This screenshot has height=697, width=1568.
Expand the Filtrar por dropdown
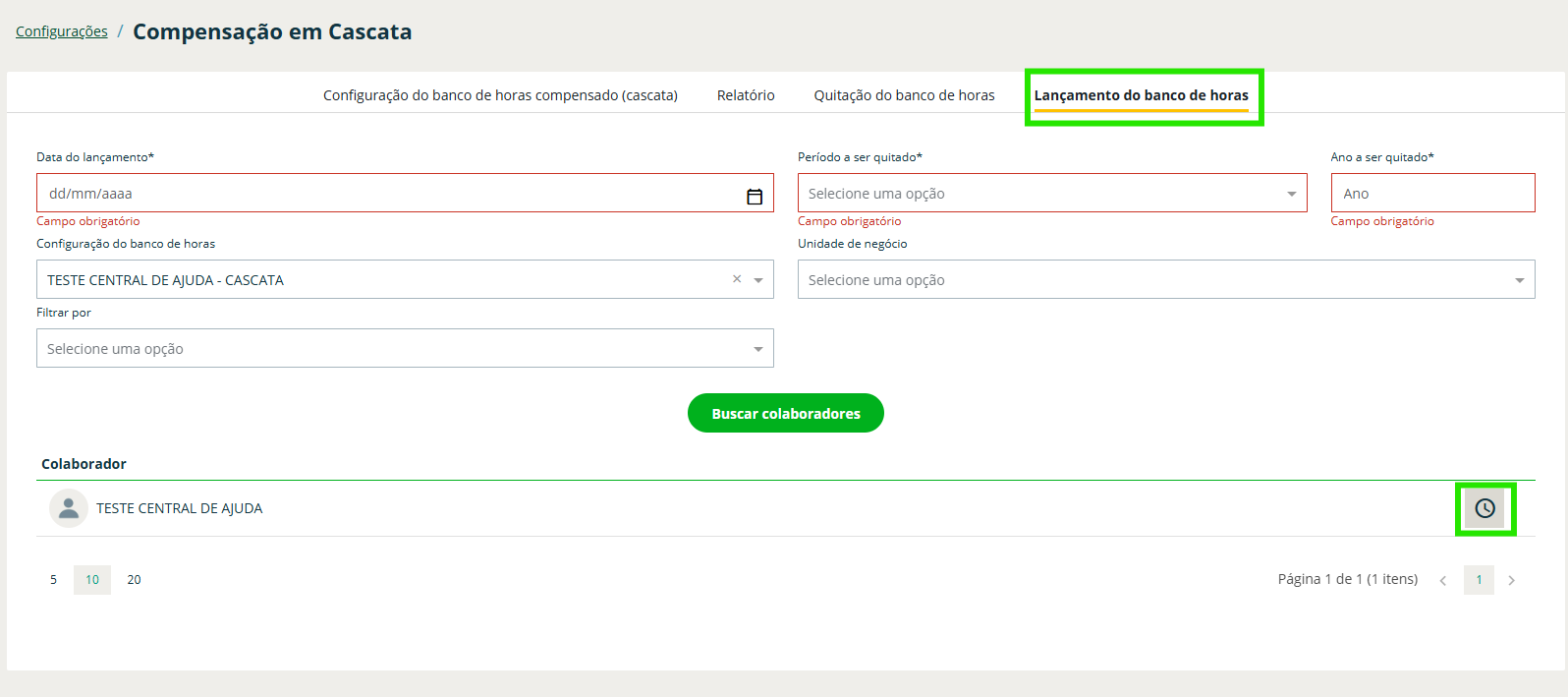click(x=757, y=349)
